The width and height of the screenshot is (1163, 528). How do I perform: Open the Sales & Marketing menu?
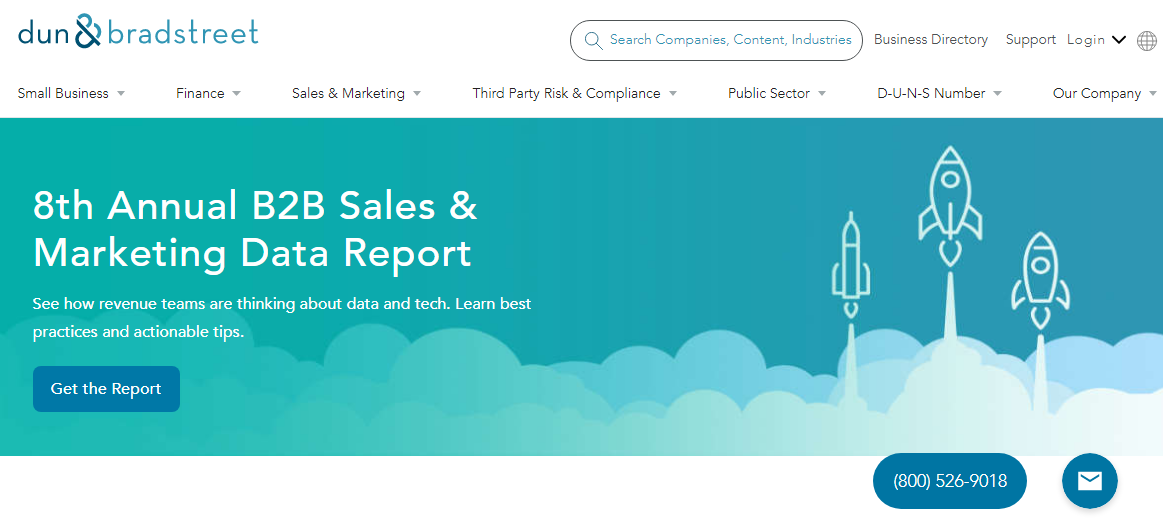[349, 93]
